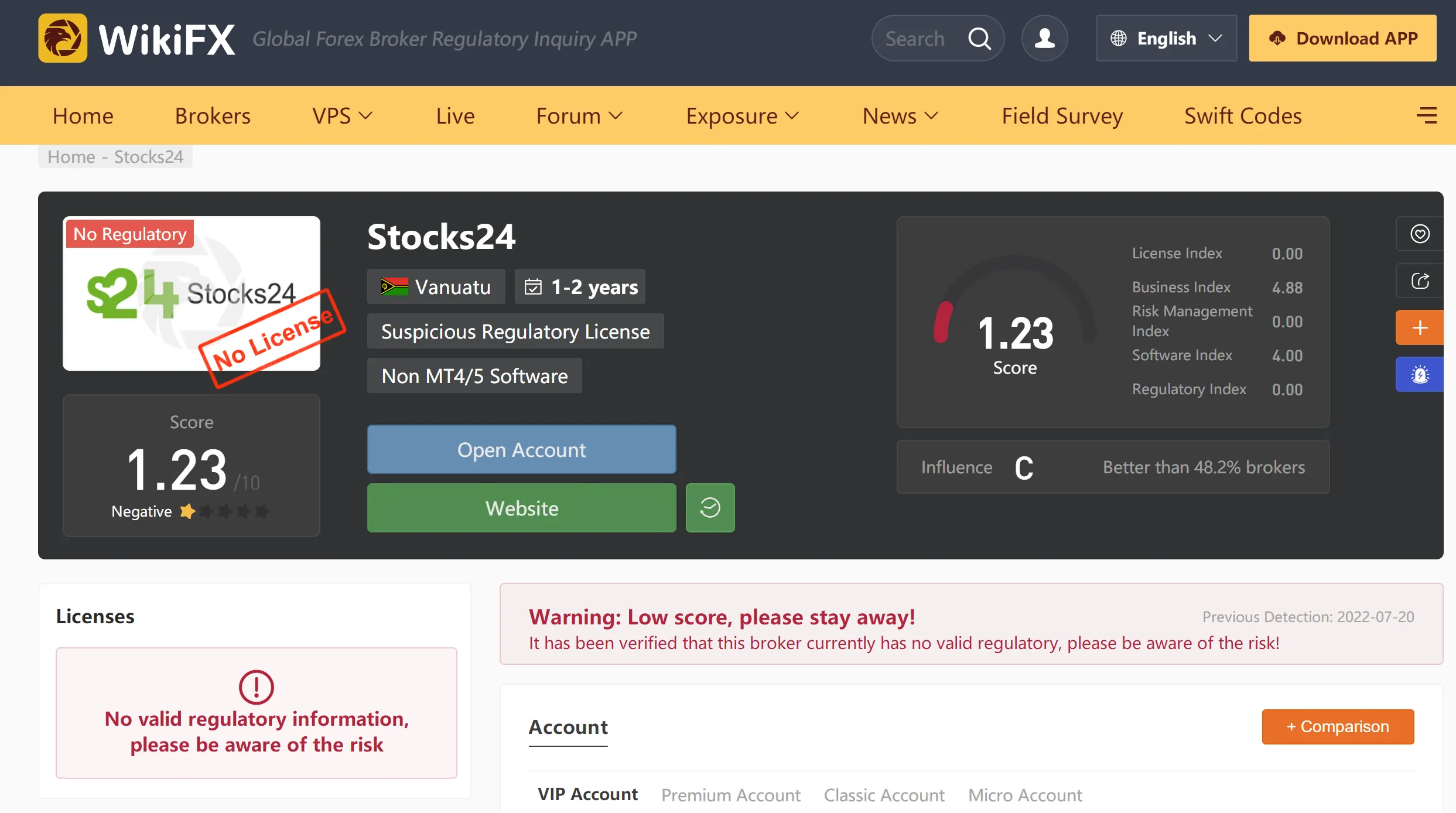Click the green refresh icon beside Website
Viewport: 1456px width, 813px height.
(710, 508)
